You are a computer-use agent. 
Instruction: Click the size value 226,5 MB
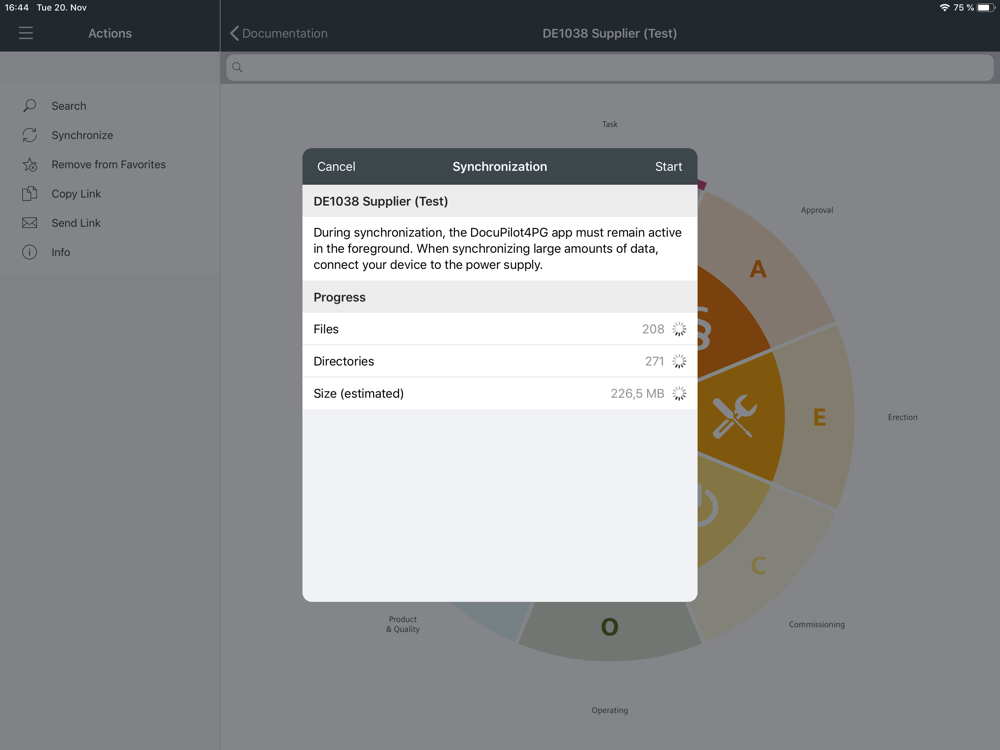click(x=637, y=393)
